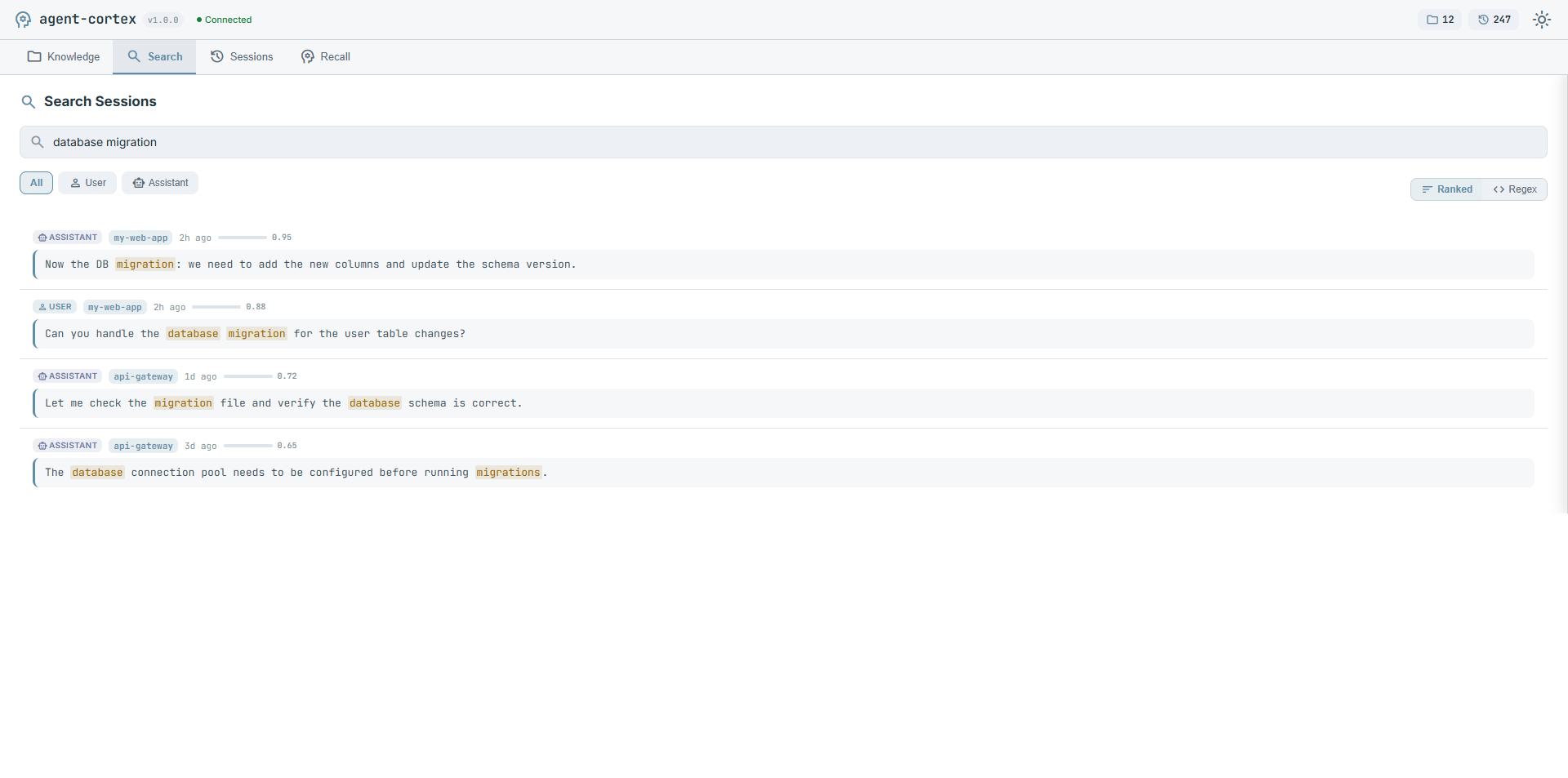The width and height of the screenshot is (1568, 778).
Task: Enable Regex search mode
Action: click(x=1516, y=189)
